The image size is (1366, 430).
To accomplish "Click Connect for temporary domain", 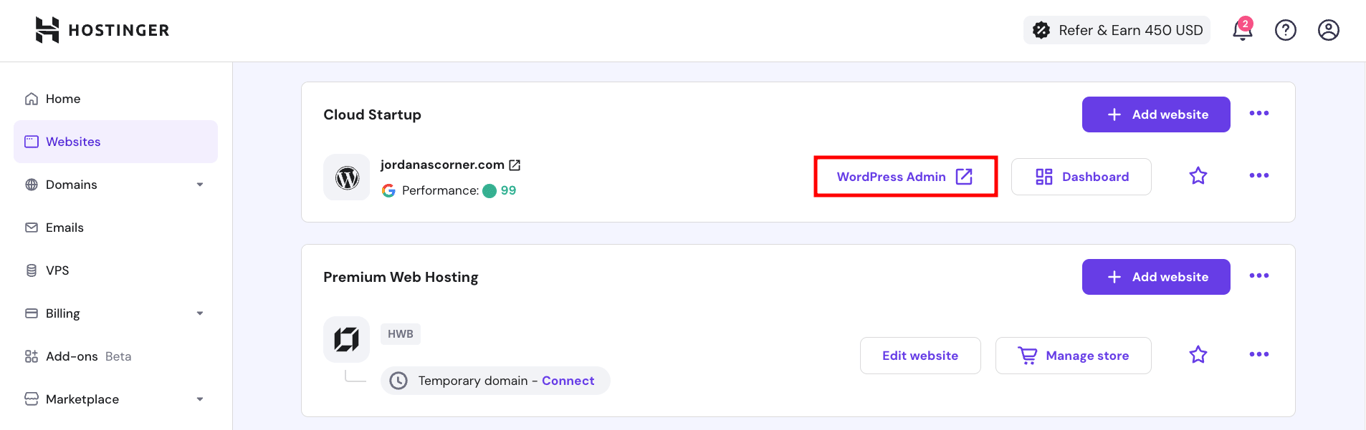I will pyautogui.click(x=568, y=381).
